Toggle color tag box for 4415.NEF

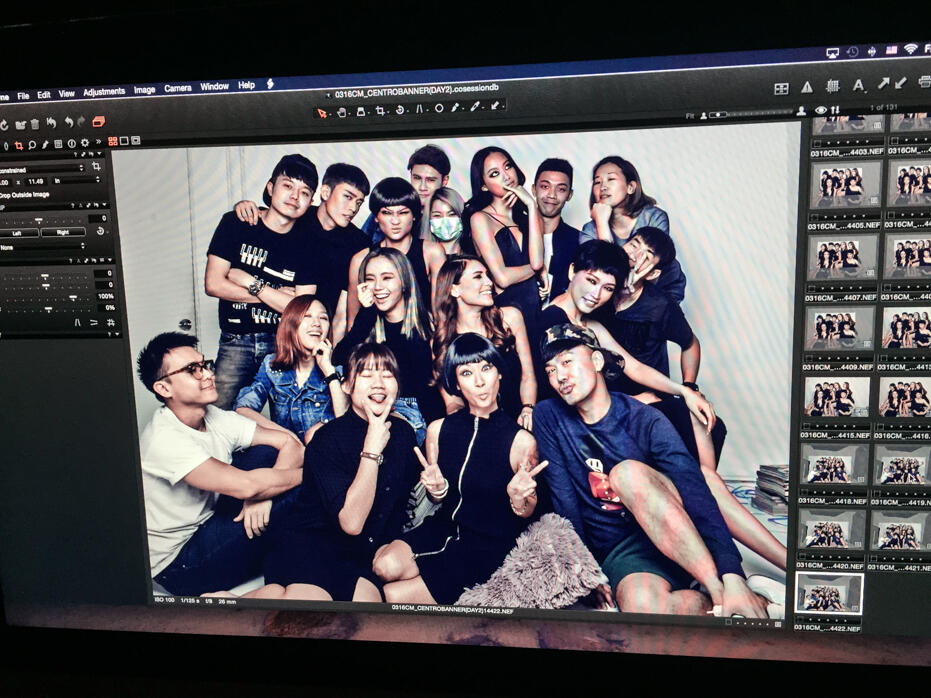point(806,426)
